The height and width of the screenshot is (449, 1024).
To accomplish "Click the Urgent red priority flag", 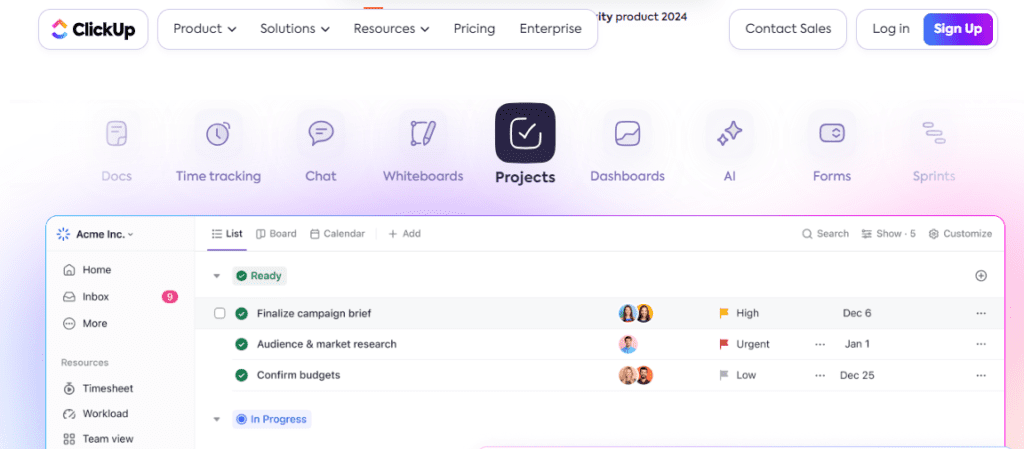I will 724,344.
